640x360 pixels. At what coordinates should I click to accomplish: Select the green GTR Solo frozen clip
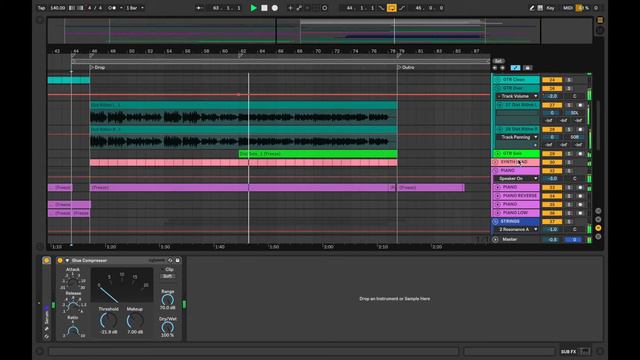318,153
